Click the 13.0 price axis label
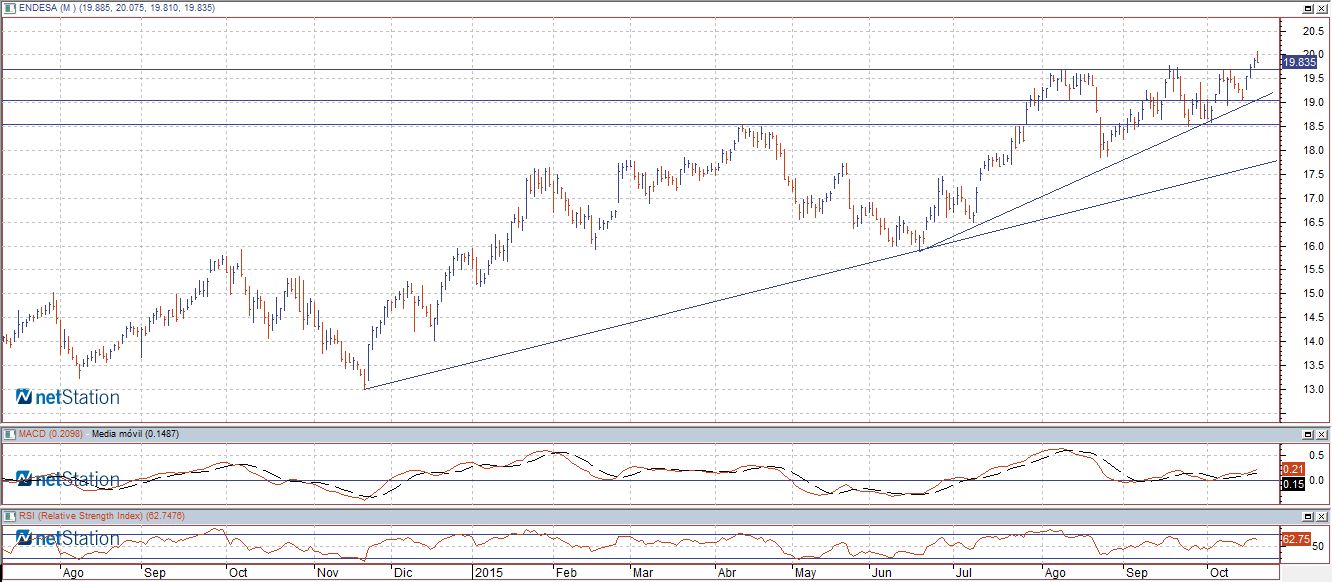The height and width of the screenshot is (582, 1332). [x=1313, y=390]
